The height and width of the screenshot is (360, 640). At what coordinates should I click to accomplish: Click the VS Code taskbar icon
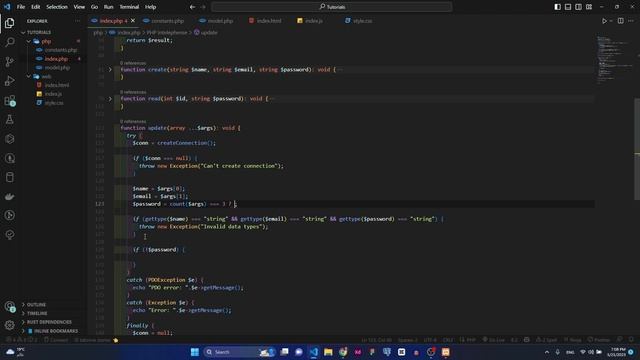click(x=313, y=352)
